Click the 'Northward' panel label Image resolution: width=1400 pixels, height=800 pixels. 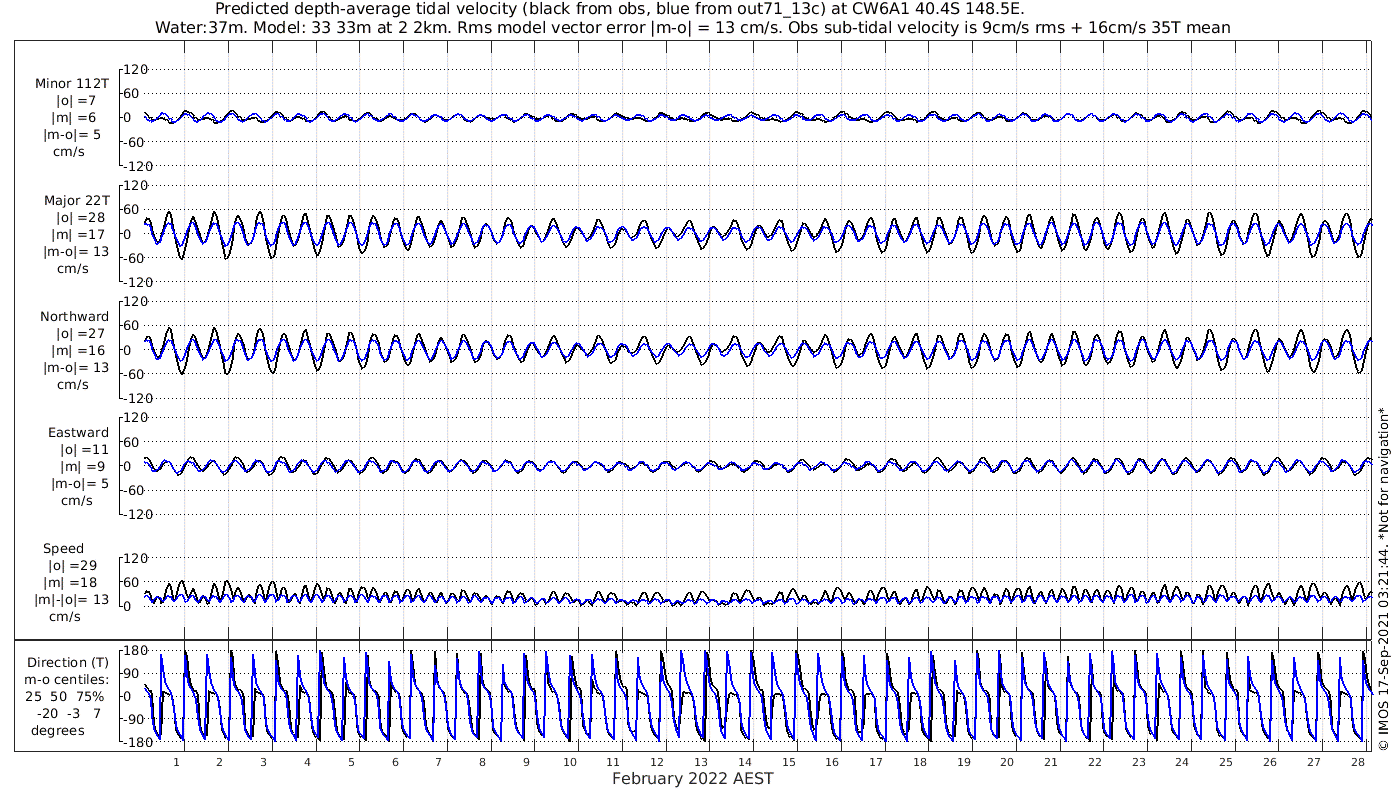click(x=75, y=316)
